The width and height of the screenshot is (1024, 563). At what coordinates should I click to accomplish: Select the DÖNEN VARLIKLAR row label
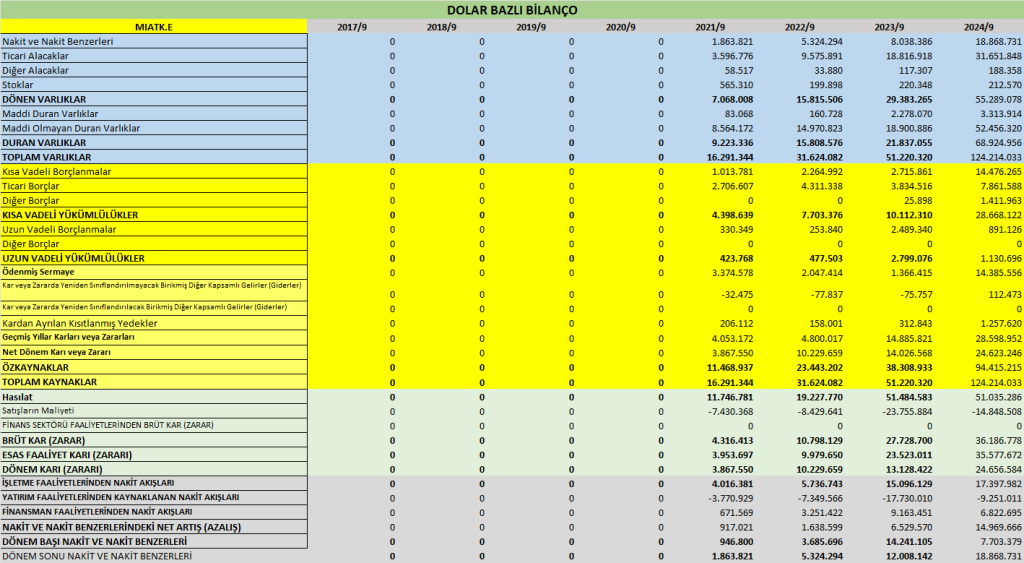pos(44,99)
